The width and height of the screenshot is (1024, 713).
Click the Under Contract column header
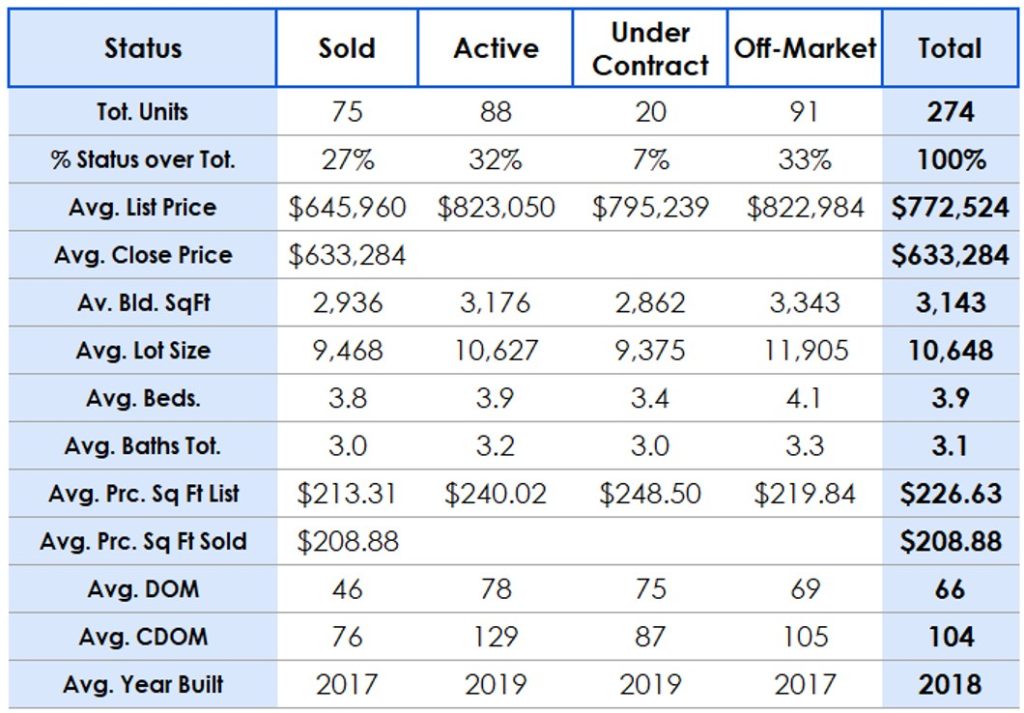click(650, 48)
